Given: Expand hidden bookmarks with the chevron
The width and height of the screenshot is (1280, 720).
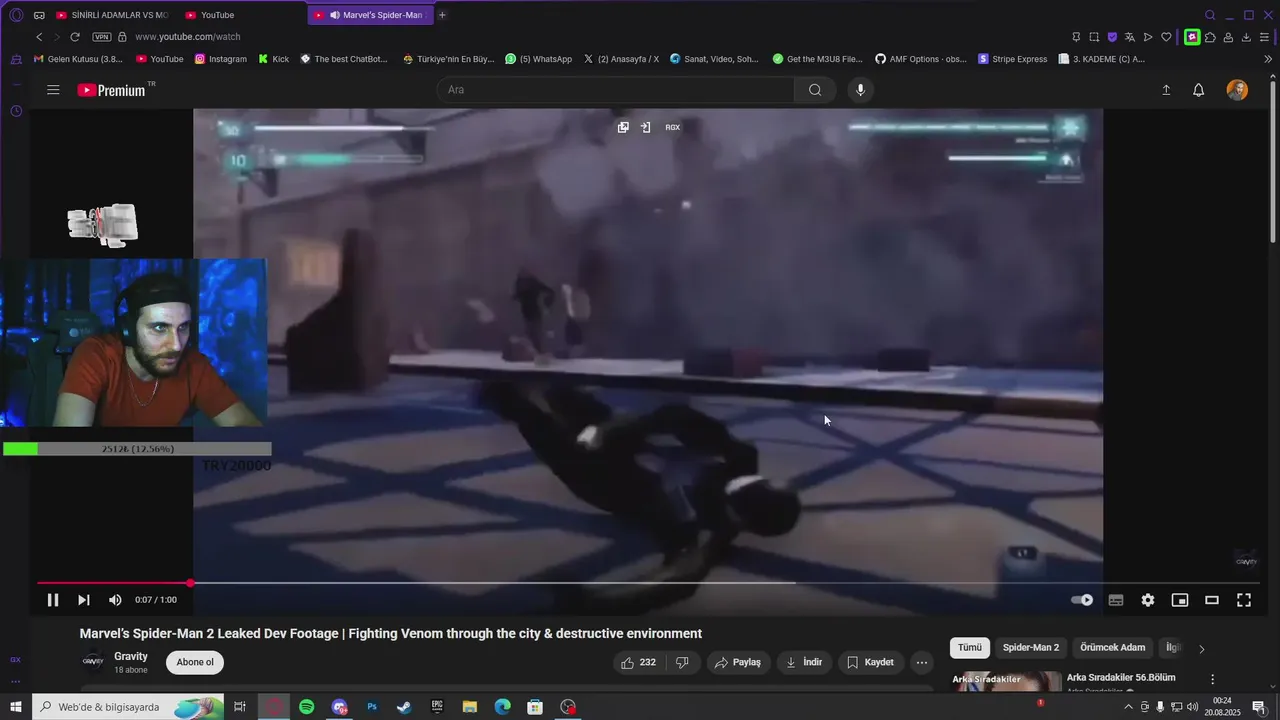Looking at the screenshot, I should (1268, 59).
